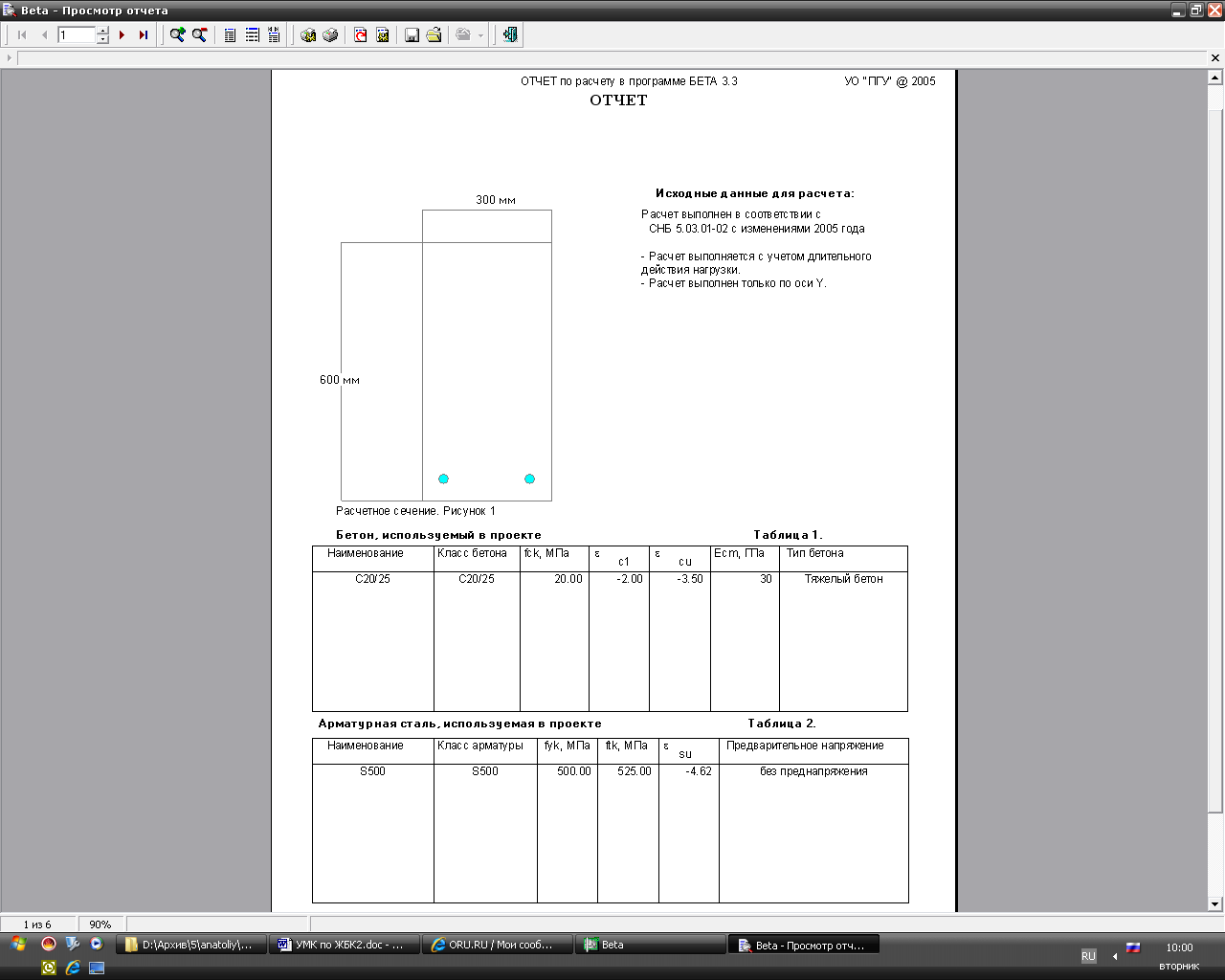This screenshot has width=1225, height=980.
Task: Select multi-page view icon
Action: pyautogui.click(x=274, y=35)
